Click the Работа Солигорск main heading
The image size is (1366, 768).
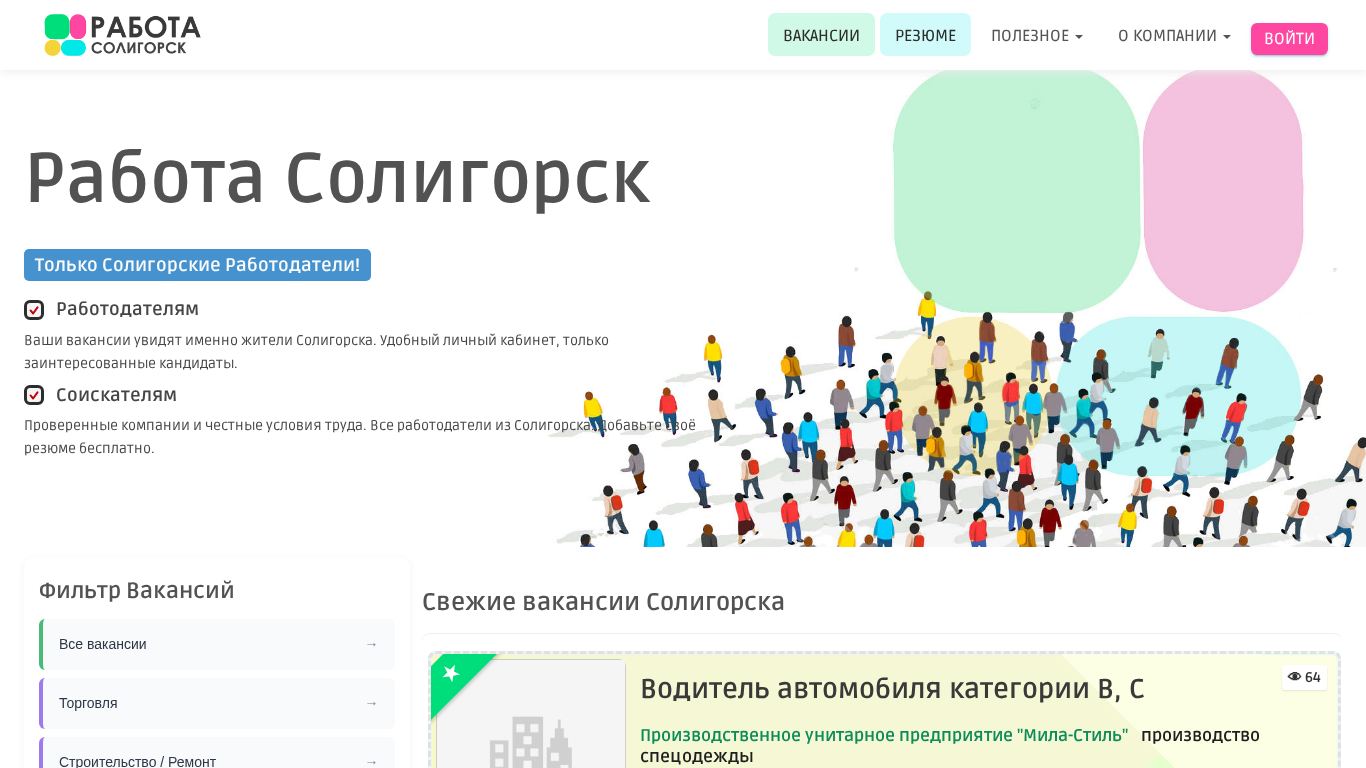tap(338, 178)
